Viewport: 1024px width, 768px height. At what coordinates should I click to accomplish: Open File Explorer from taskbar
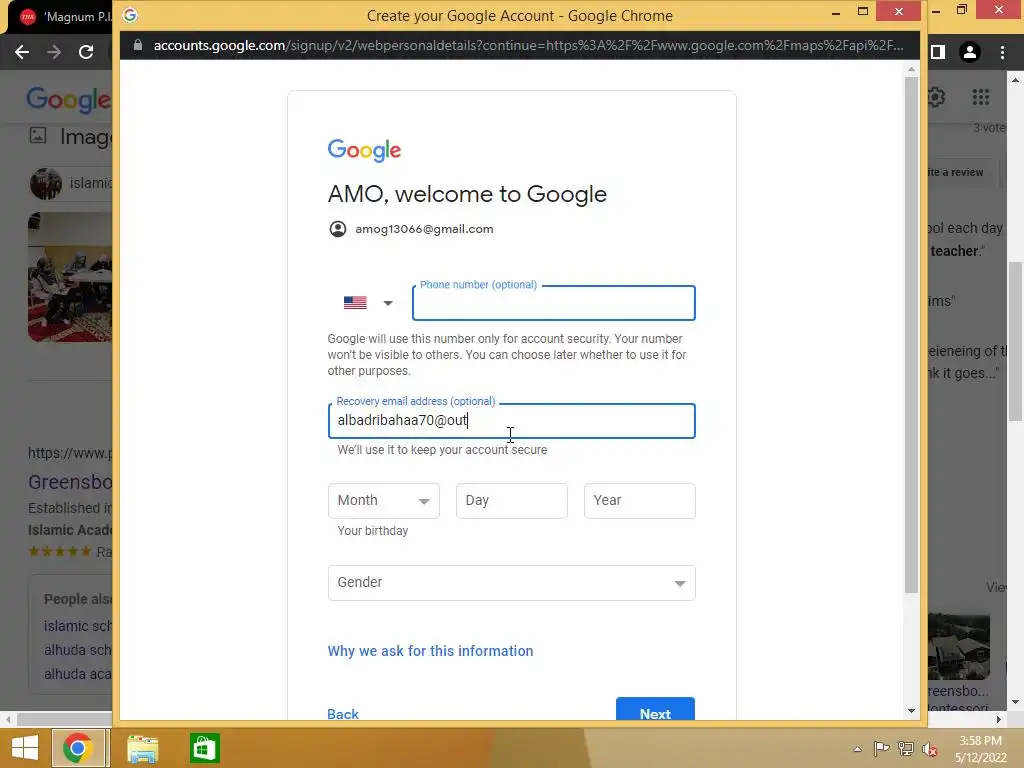coord(142,748)
